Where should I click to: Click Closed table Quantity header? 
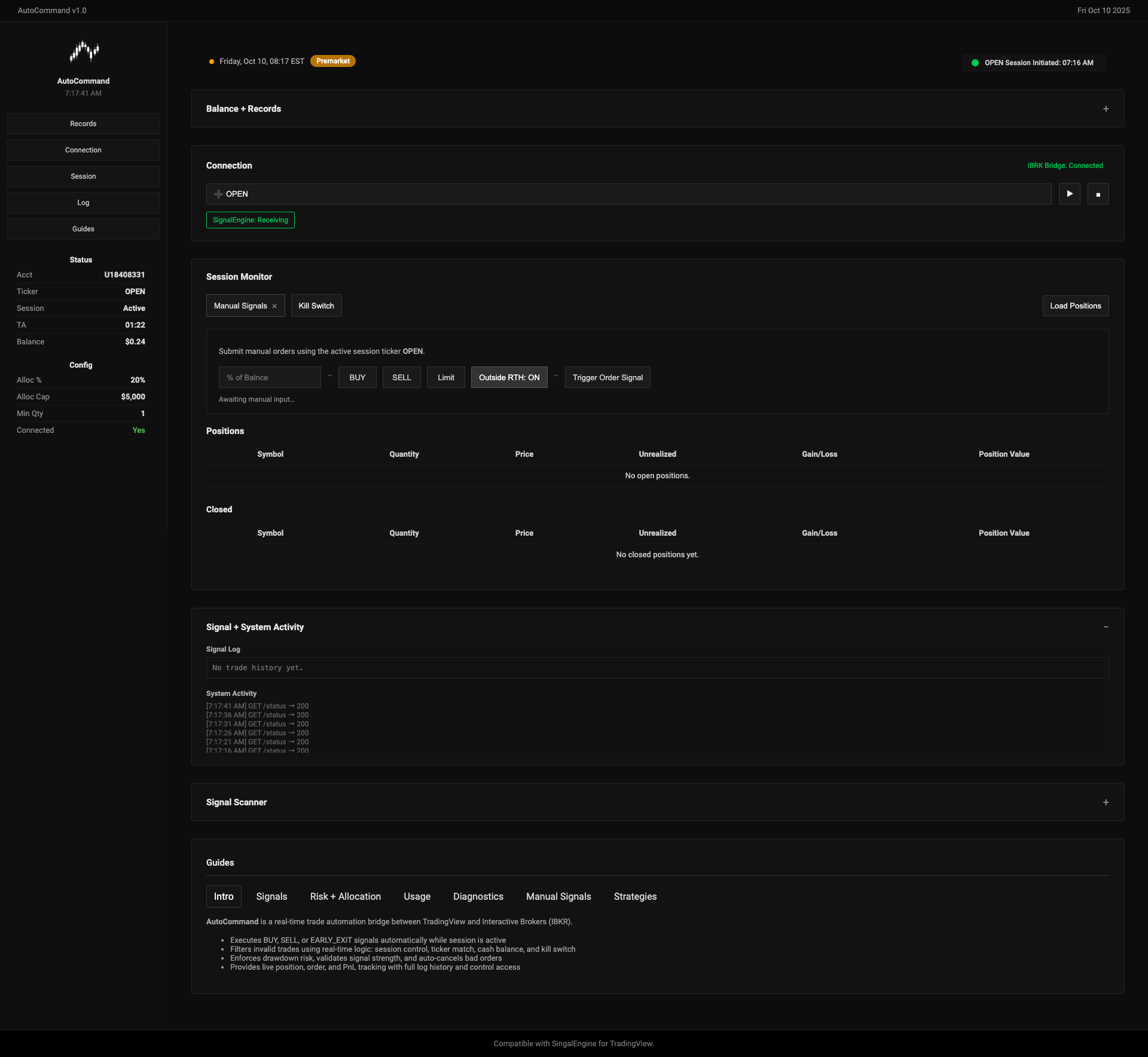[x=404, y=533]
